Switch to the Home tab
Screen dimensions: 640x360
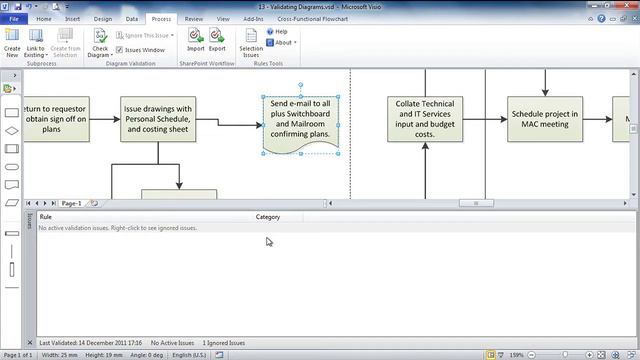coord(44,19)
